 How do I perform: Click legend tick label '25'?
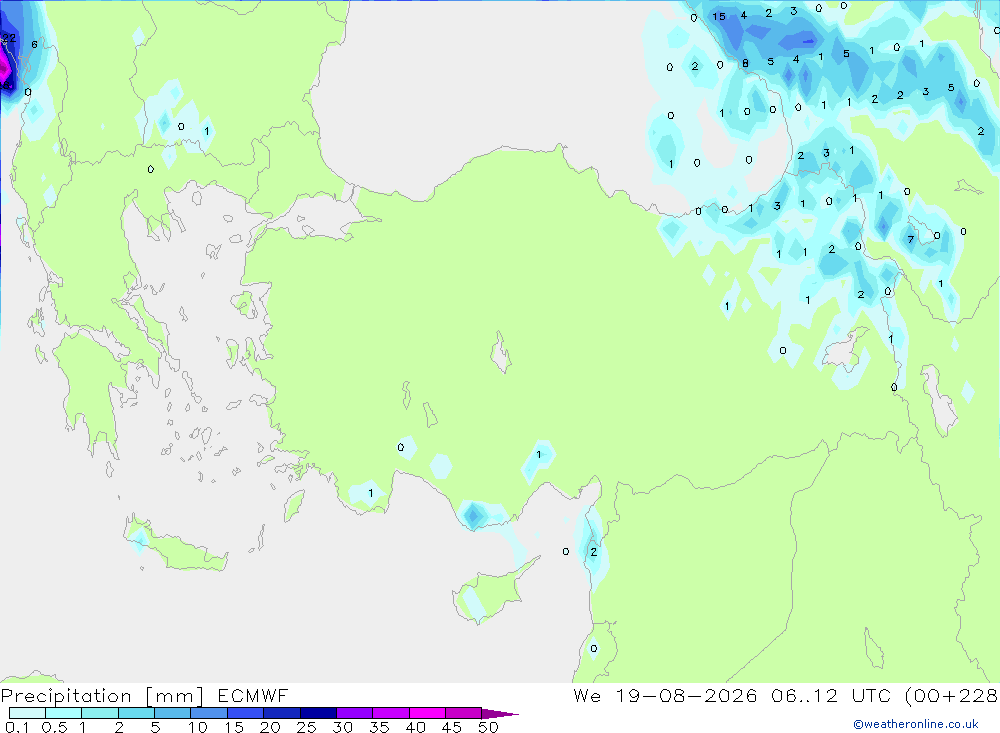pos(307,727)
